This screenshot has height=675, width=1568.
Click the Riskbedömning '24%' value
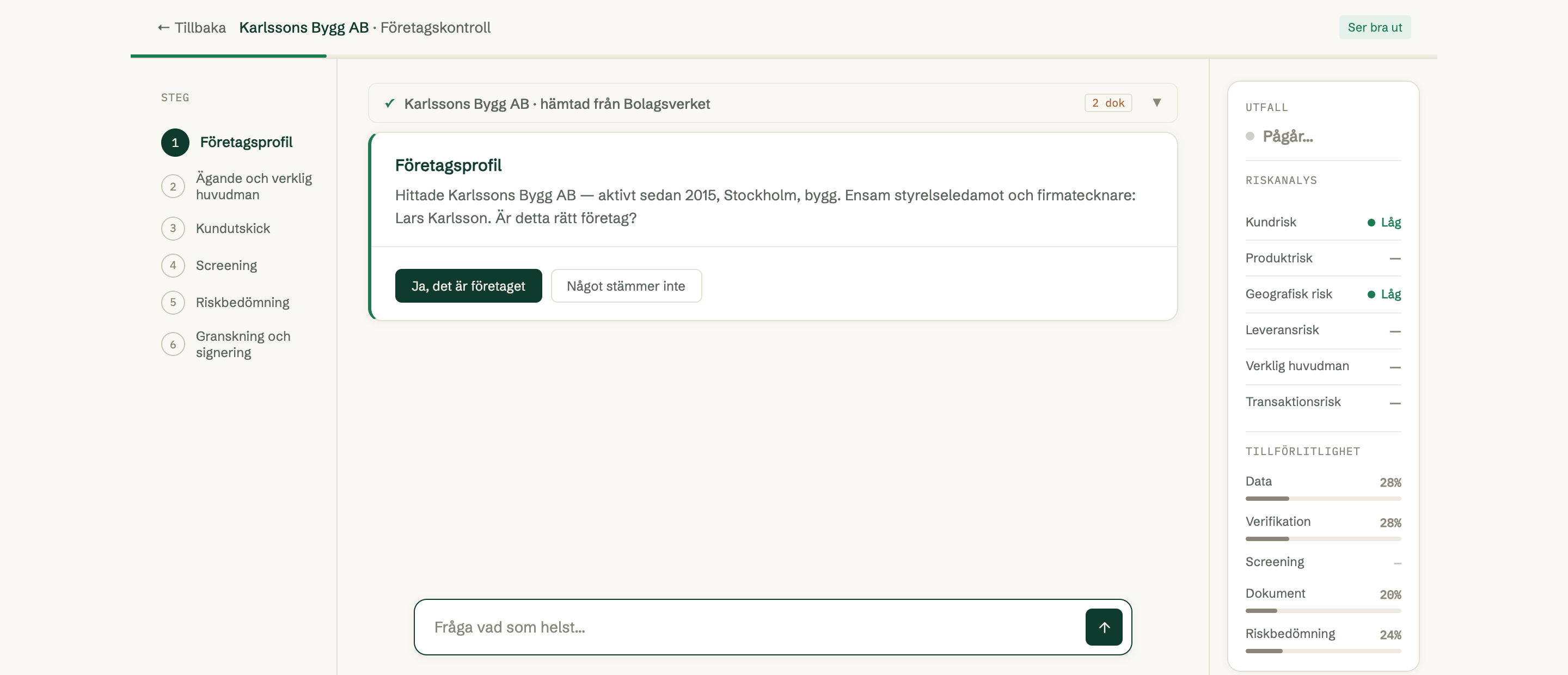(x=1391, y=635)
